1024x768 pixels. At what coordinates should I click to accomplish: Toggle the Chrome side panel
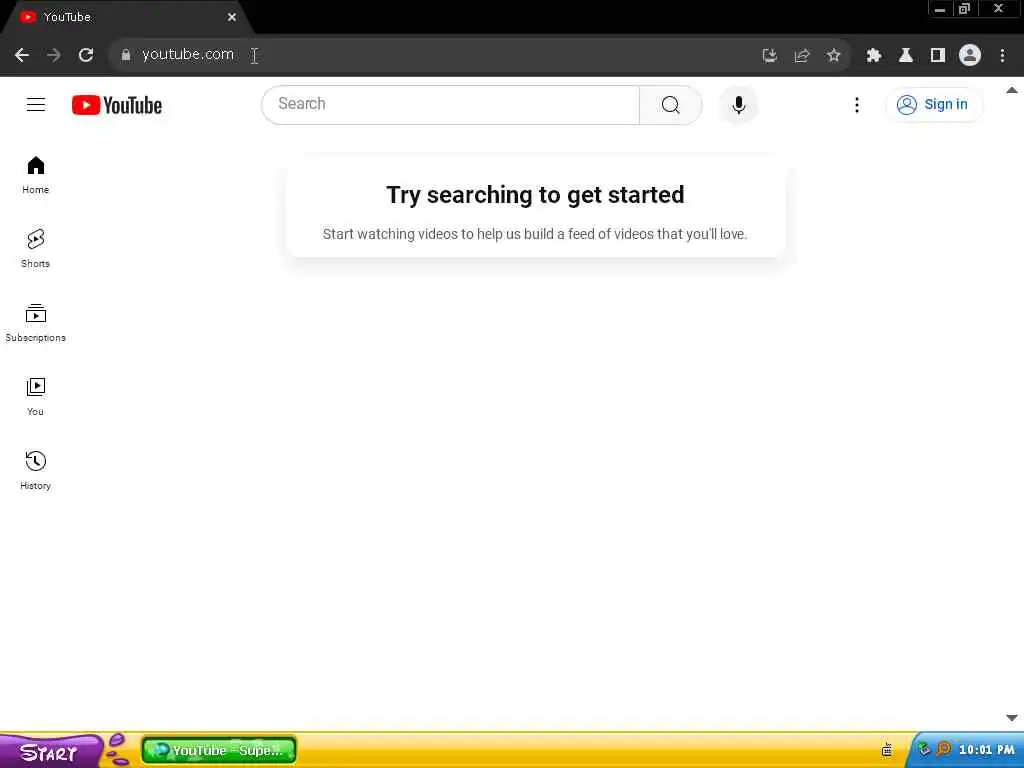pos(938,56)
